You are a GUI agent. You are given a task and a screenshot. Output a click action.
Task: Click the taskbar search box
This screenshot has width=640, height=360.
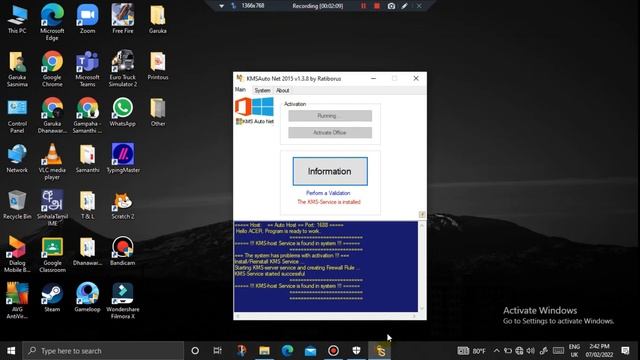click(x=103, y=351)
